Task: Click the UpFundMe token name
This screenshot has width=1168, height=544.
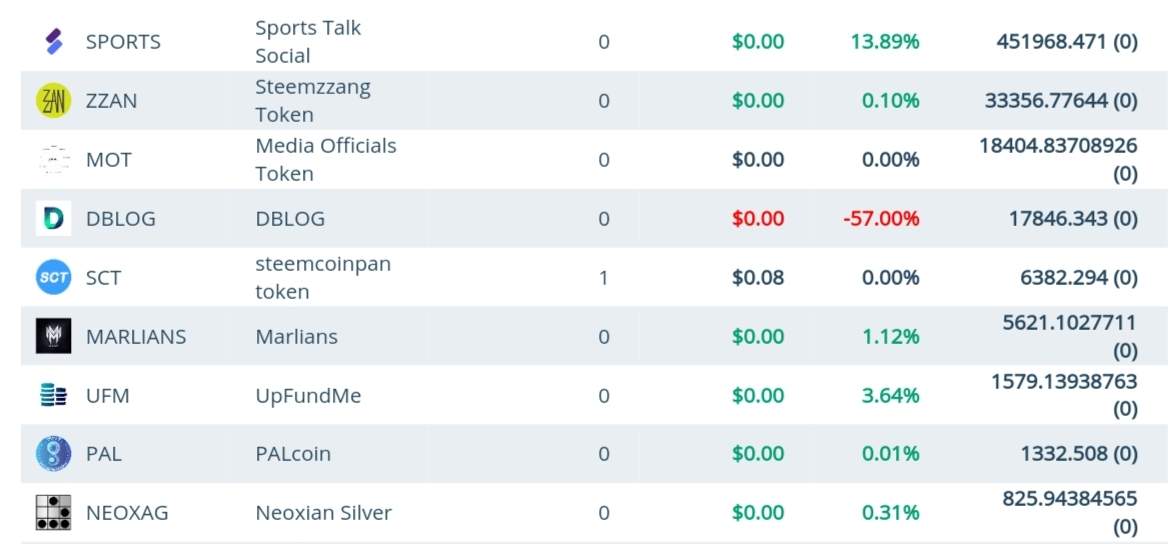Action: coord(308,395)
